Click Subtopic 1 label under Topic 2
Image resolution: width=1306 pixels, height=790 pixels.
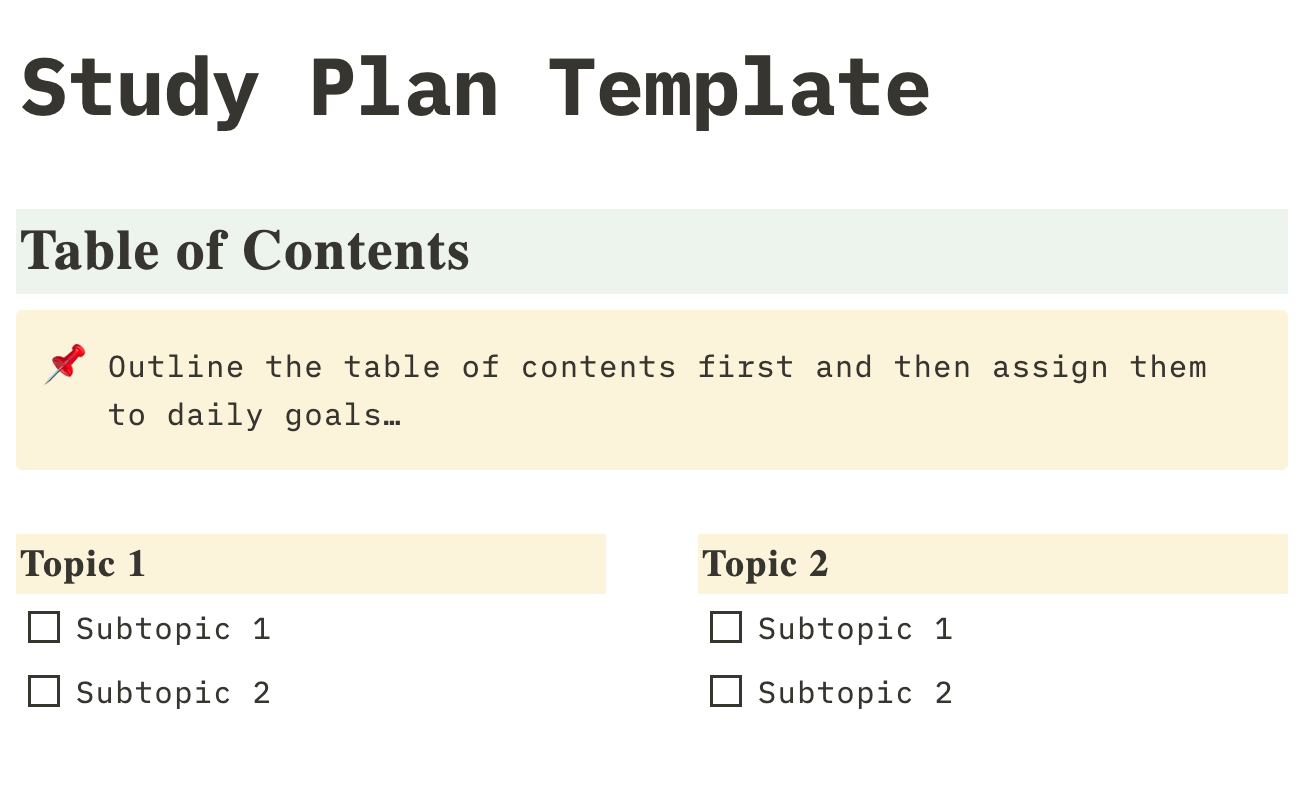pyautogui.click(x=855, y=629)
